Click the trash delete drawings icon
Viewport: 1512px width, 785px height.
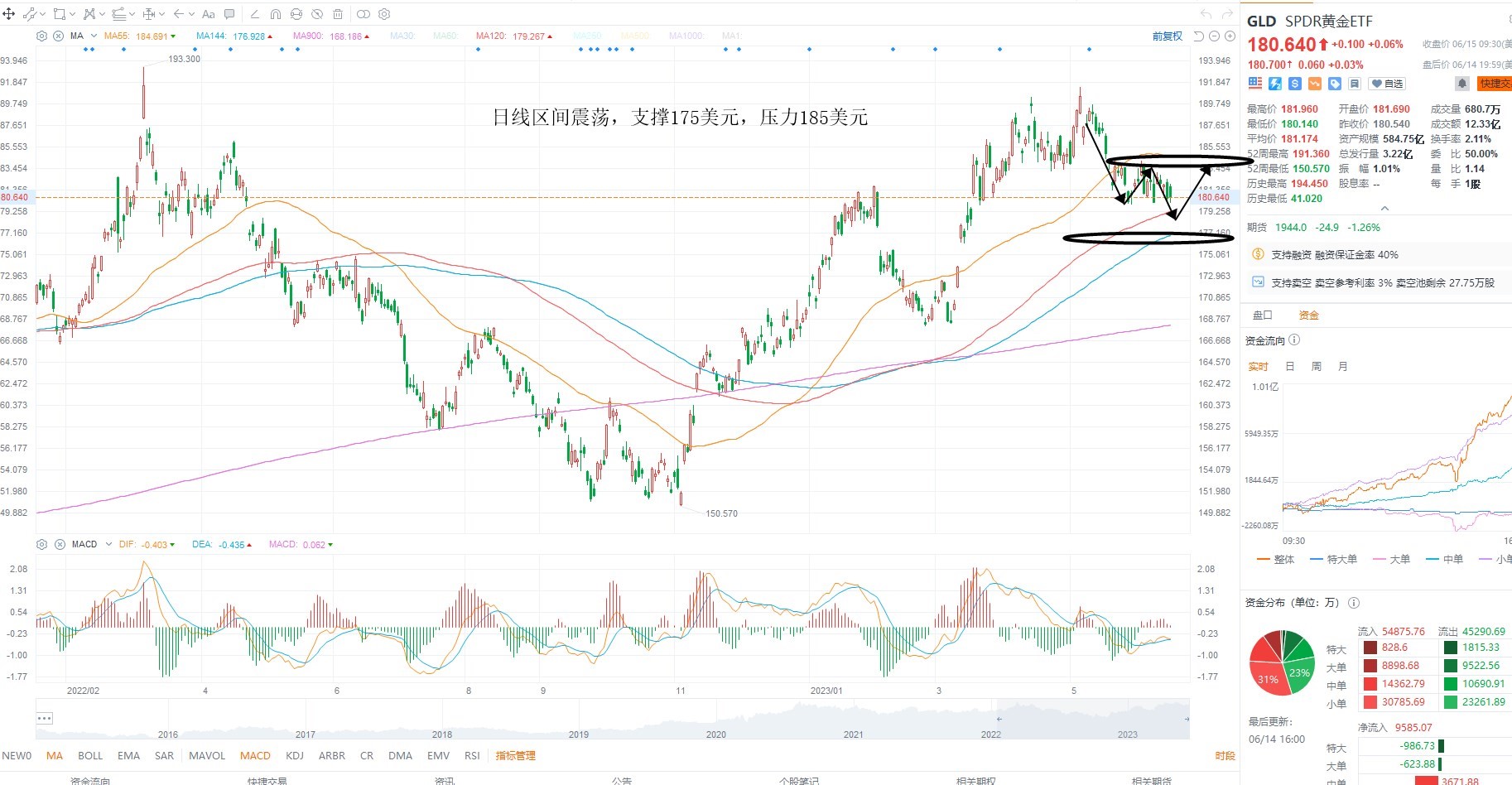pyautogui.click(x=338, y=14)
